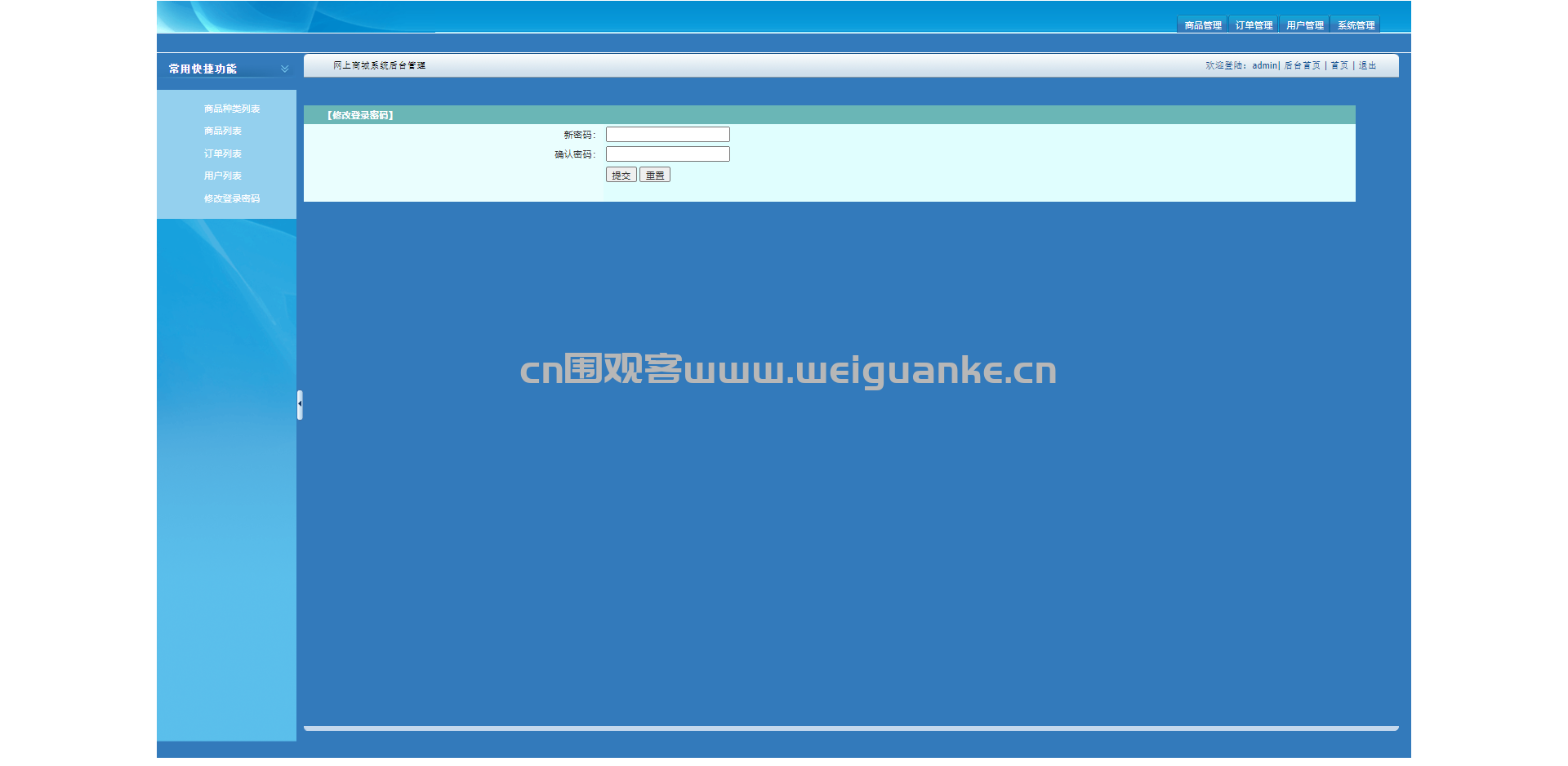Click the 首页 link in header bar
This screenshot has height=766, width=1568.
[1339, 65]
